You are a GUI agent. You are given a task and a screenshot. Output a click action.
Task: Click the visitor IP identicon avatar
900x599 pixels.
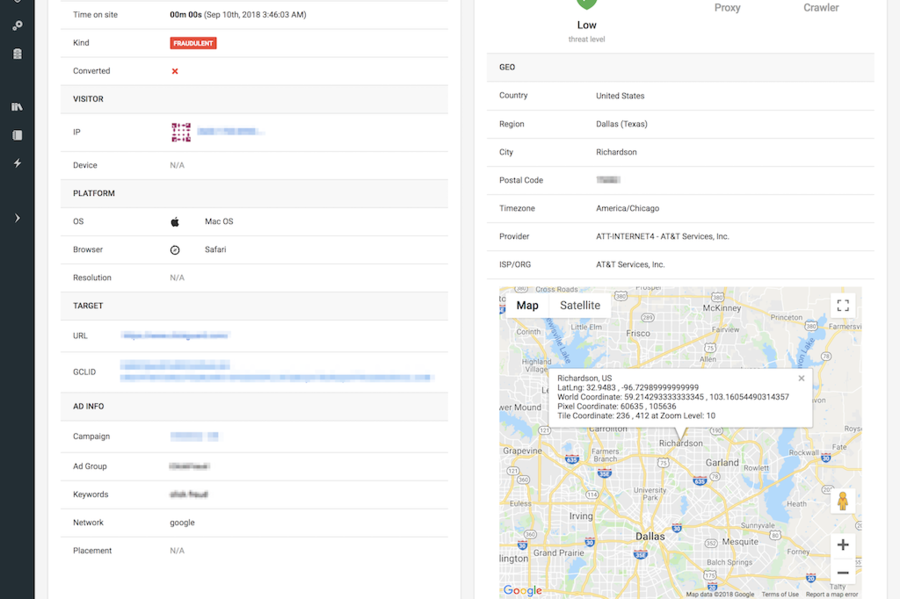coord(180,132)
